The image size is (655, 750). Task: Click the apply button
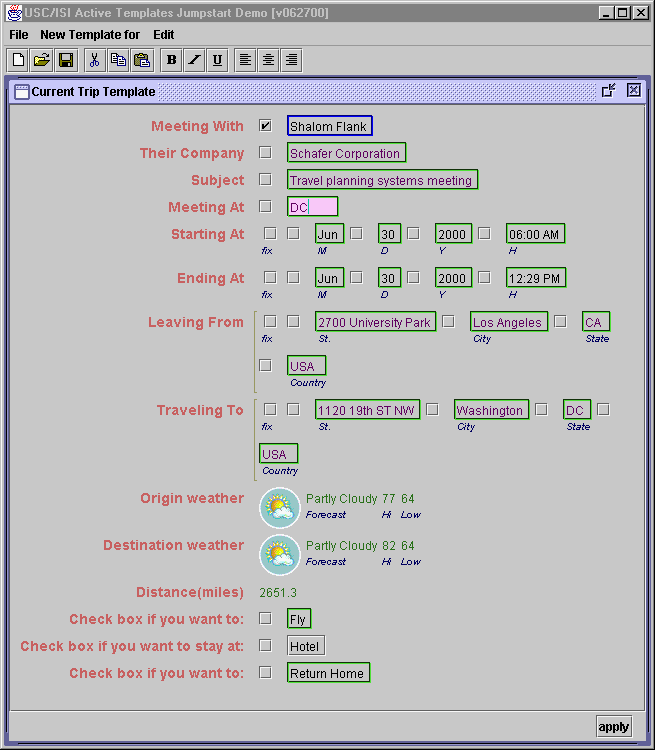[614, 727]
